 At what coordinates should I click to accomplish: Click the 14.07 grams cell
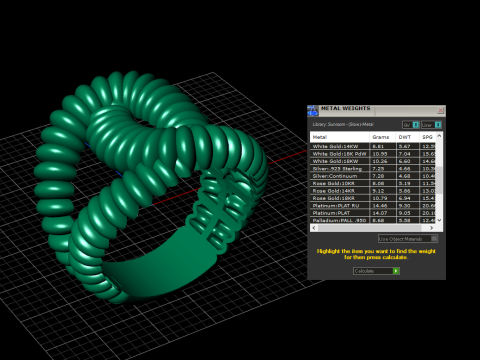pyautogui.click(x=383, y=213)
